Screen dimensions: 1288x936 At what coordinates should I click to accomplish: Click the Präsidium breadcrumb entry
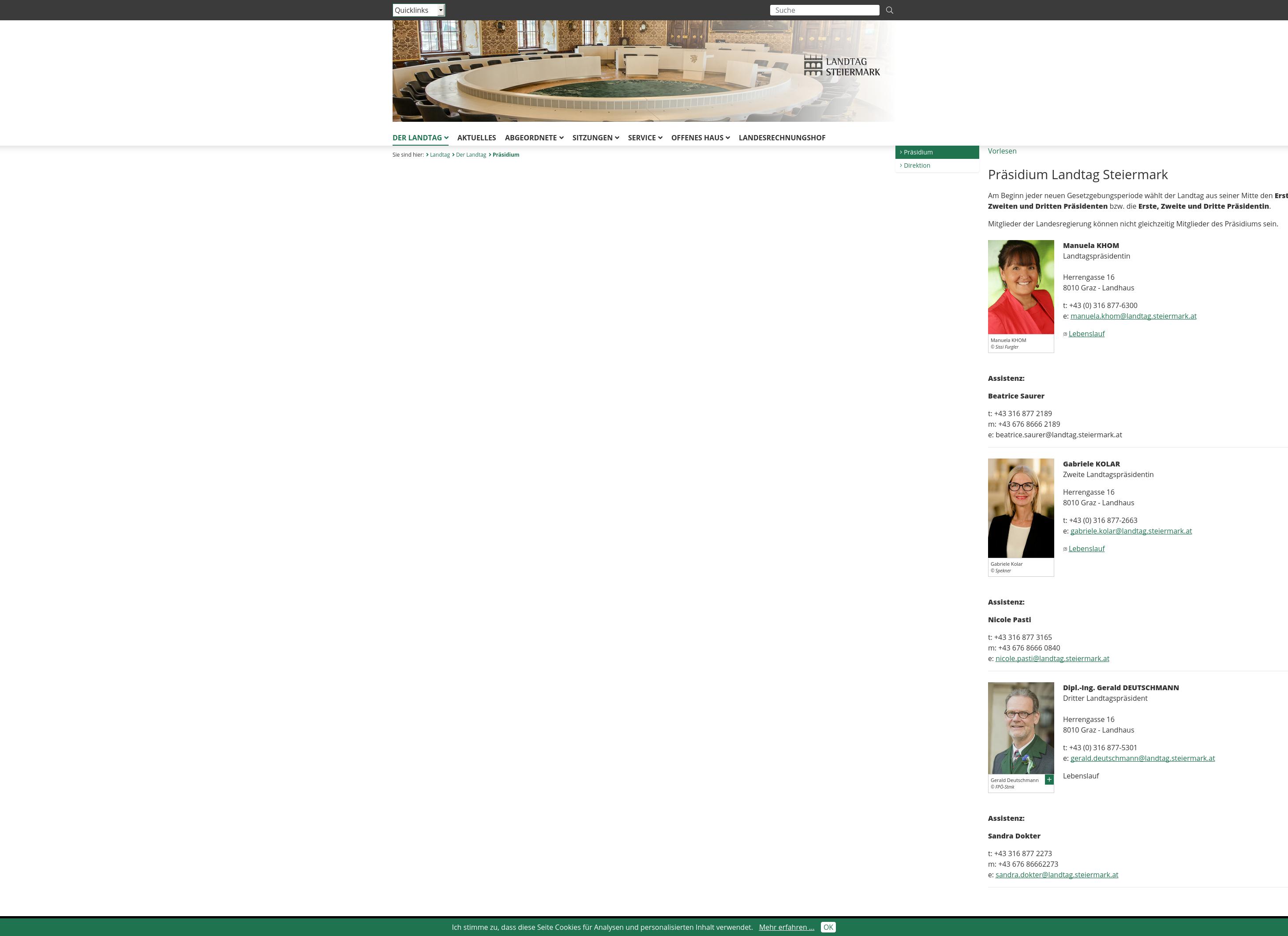coord(505,154)
